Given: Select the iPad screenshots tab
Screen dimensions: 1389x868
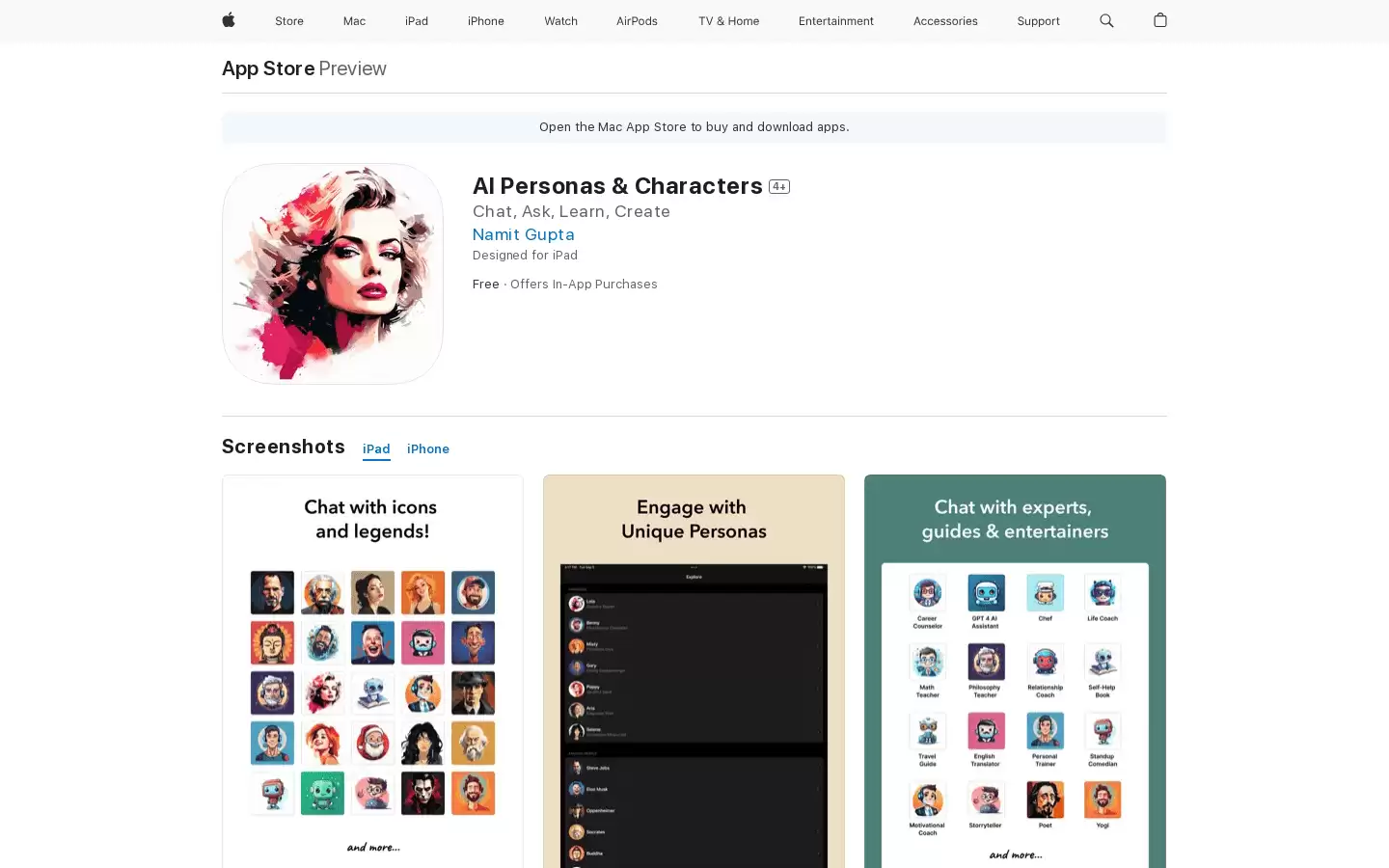Looking at the screenshot, I should tap(376, 449).
